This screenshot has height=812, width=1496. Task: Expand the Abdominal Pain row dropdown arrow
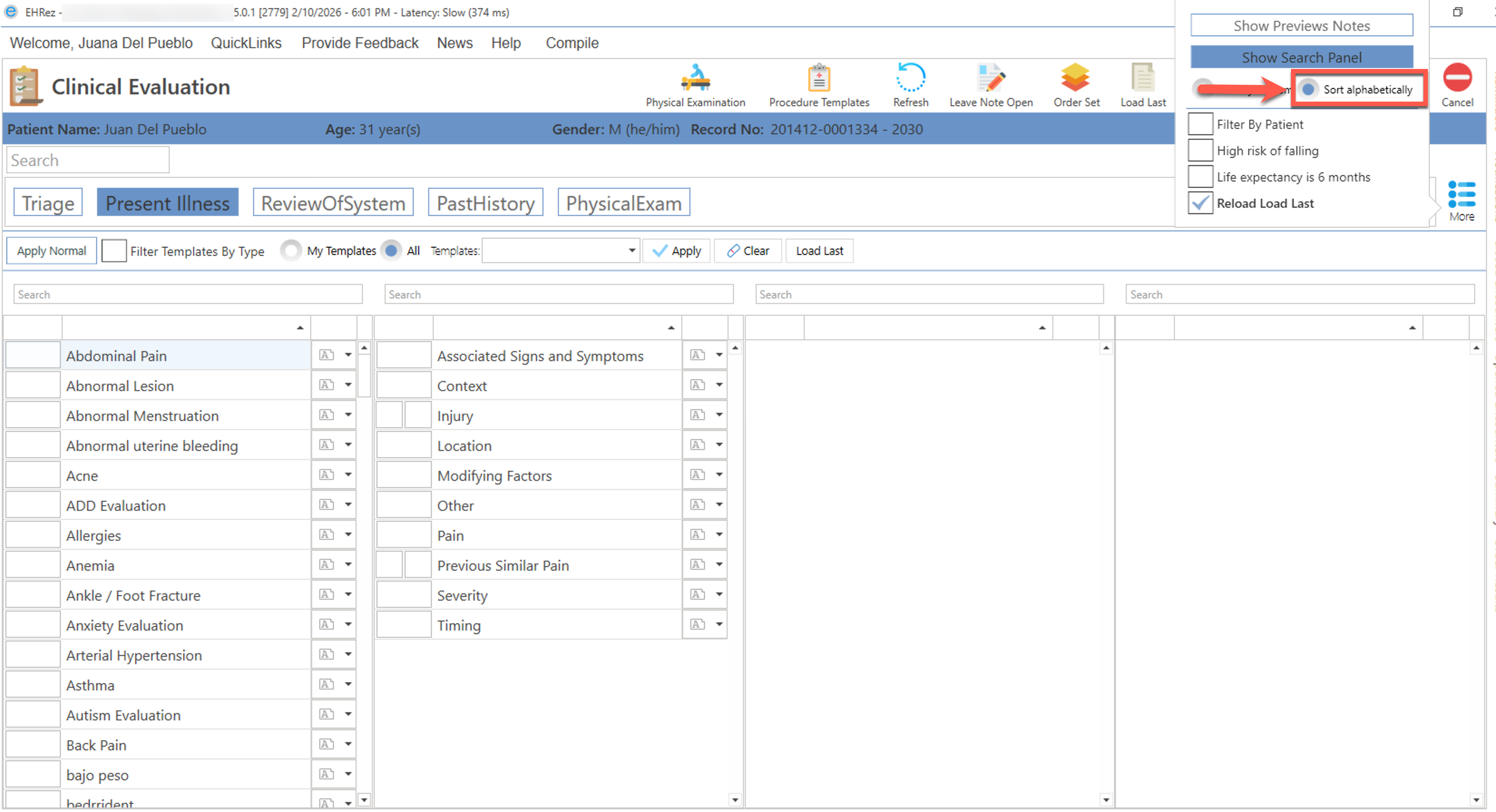pos(348,356)
